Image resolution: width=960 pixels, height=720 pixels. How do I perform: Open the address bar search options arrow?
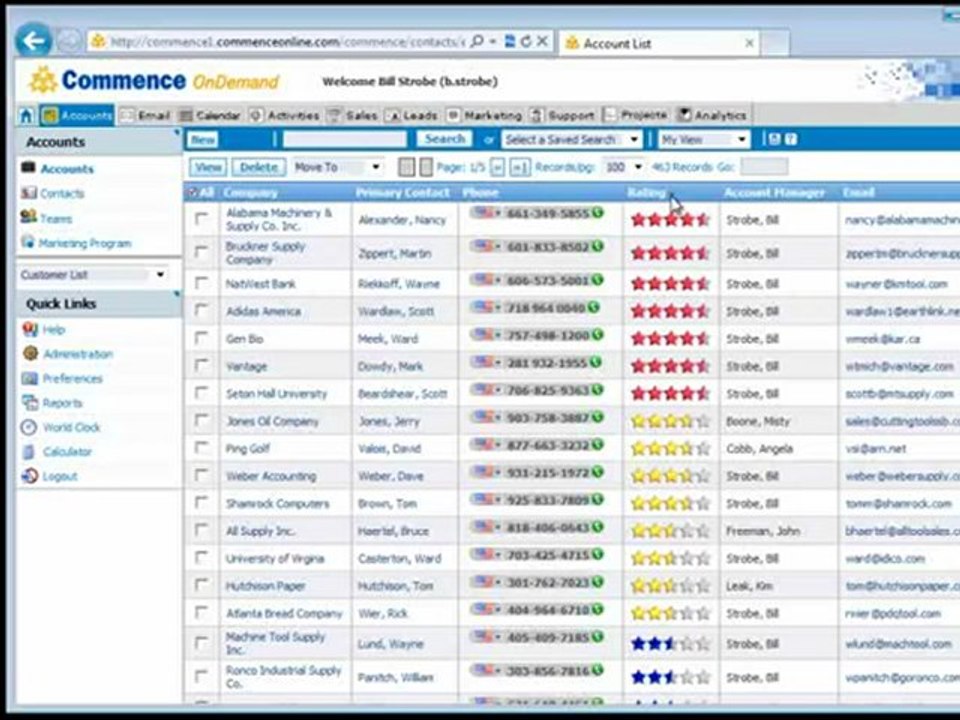(x=493, y=42)
